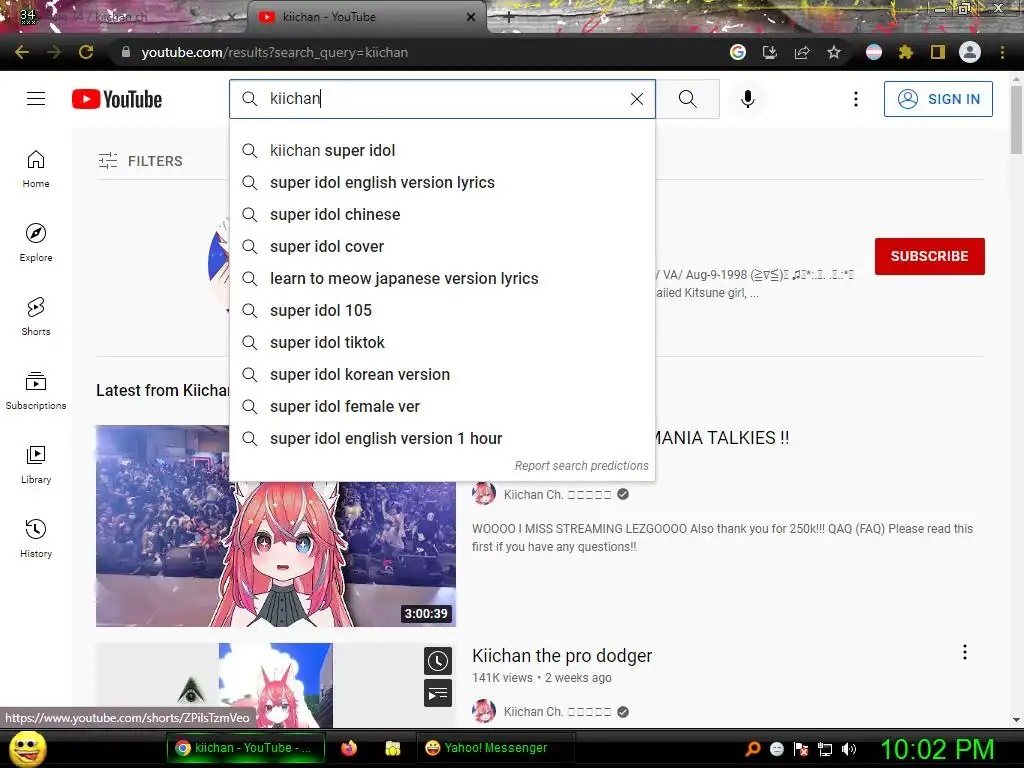Open Yahoo! Messenger taskbar button
The height and width of the screenshot is (768, 1024).
click(495, 748)
